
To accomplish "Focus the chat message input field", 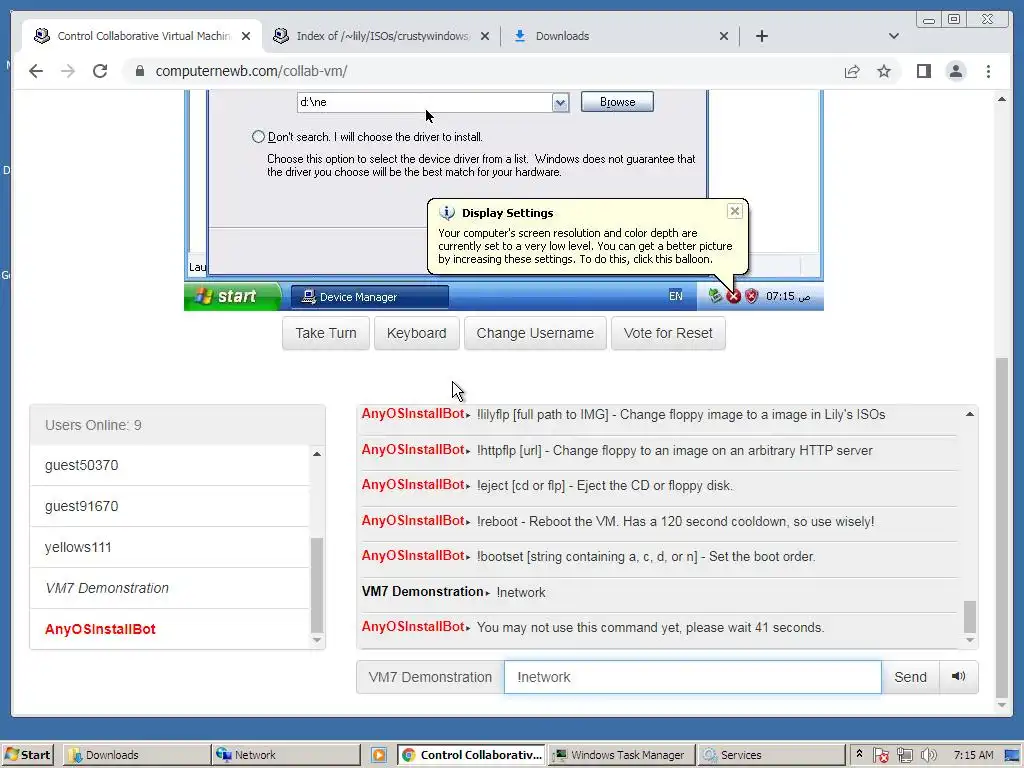I will click(692, 677).
